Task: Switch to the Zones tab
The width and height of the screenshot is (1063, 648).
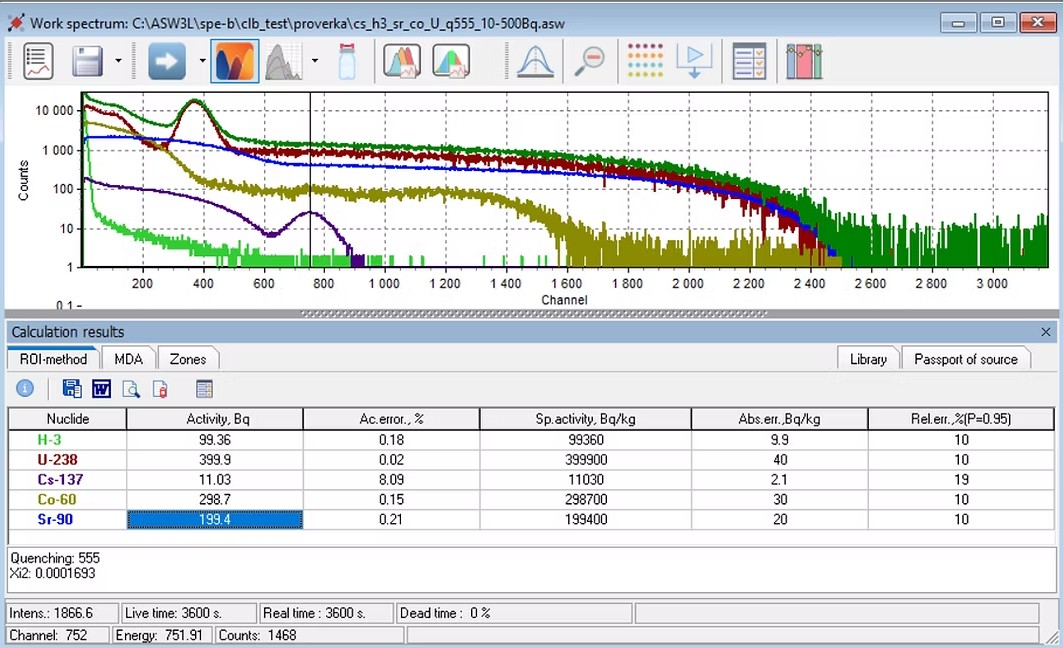Action: pyautogui.click(x=187, y=359)
